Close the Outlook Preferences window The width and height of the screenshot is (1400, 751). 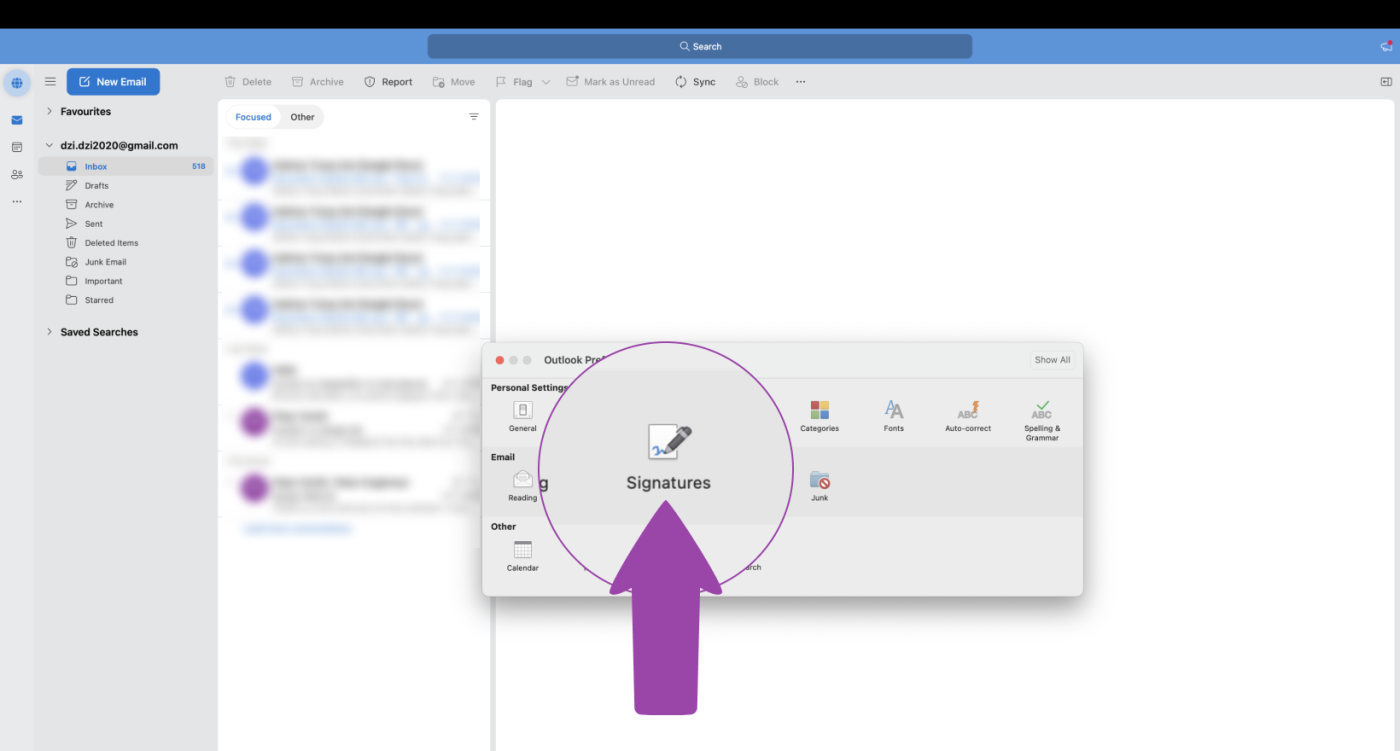coord(500,360)
